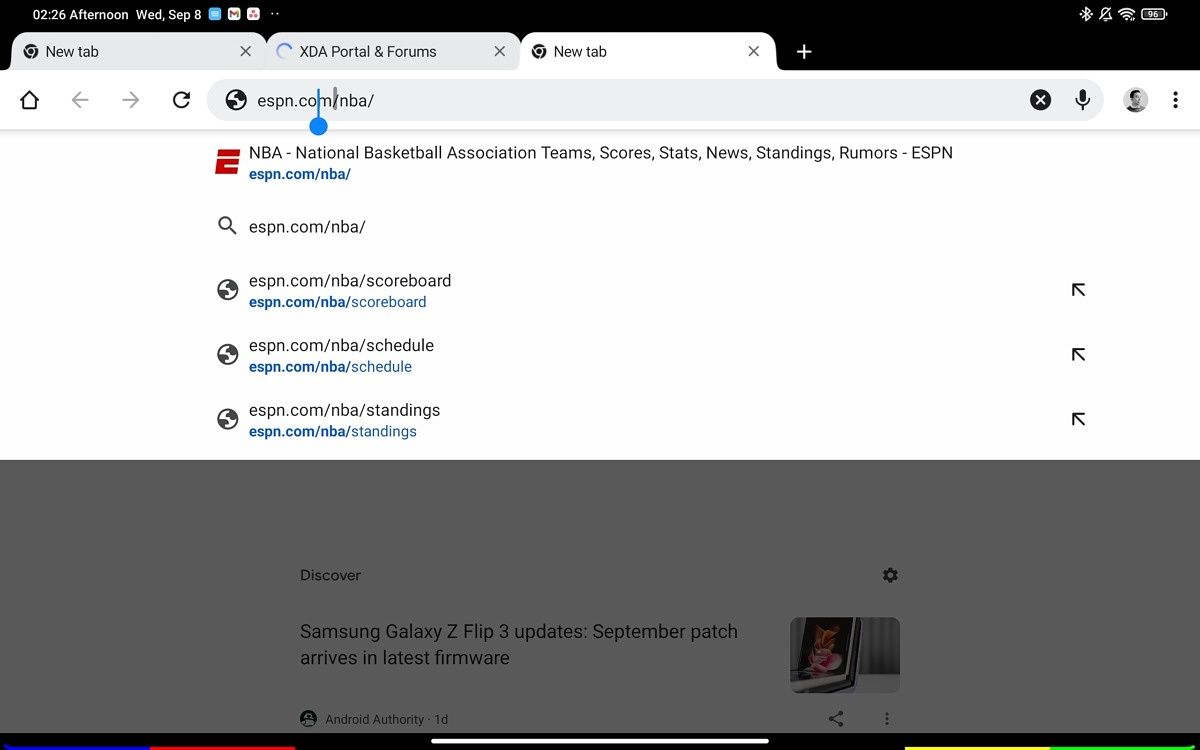1200x750 pixels.
Task: Tap the globe icon beside schedule suggestion
Action: coord(228,355)
